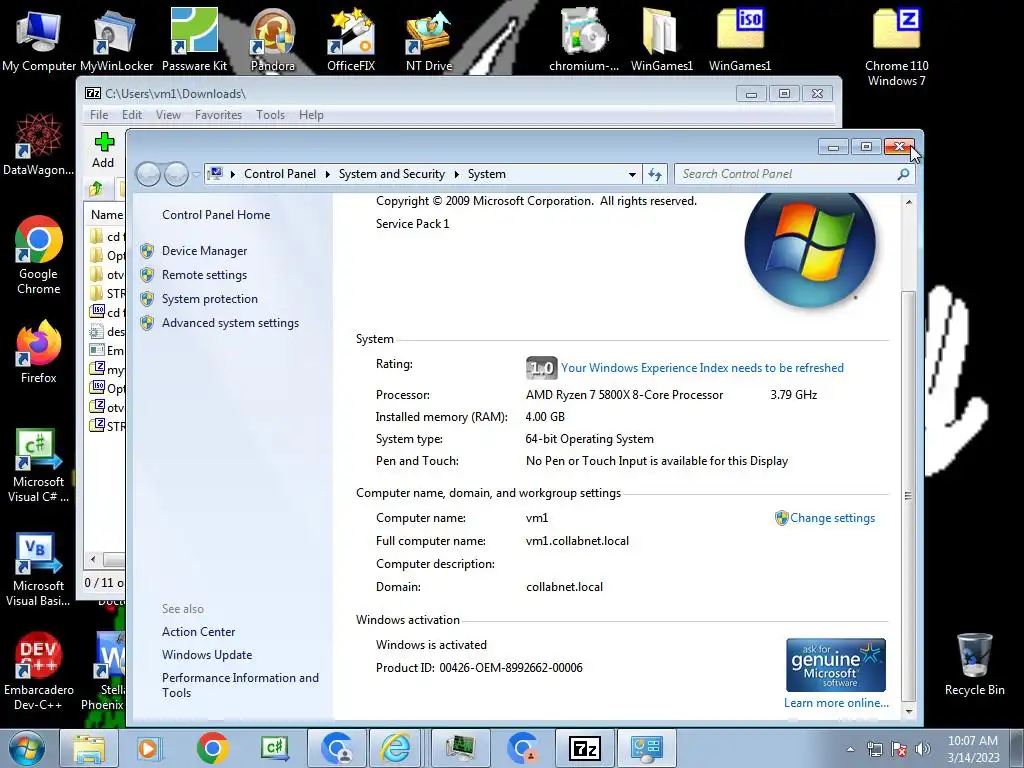Open Pandora desktop shortcut

pos(272,40)
